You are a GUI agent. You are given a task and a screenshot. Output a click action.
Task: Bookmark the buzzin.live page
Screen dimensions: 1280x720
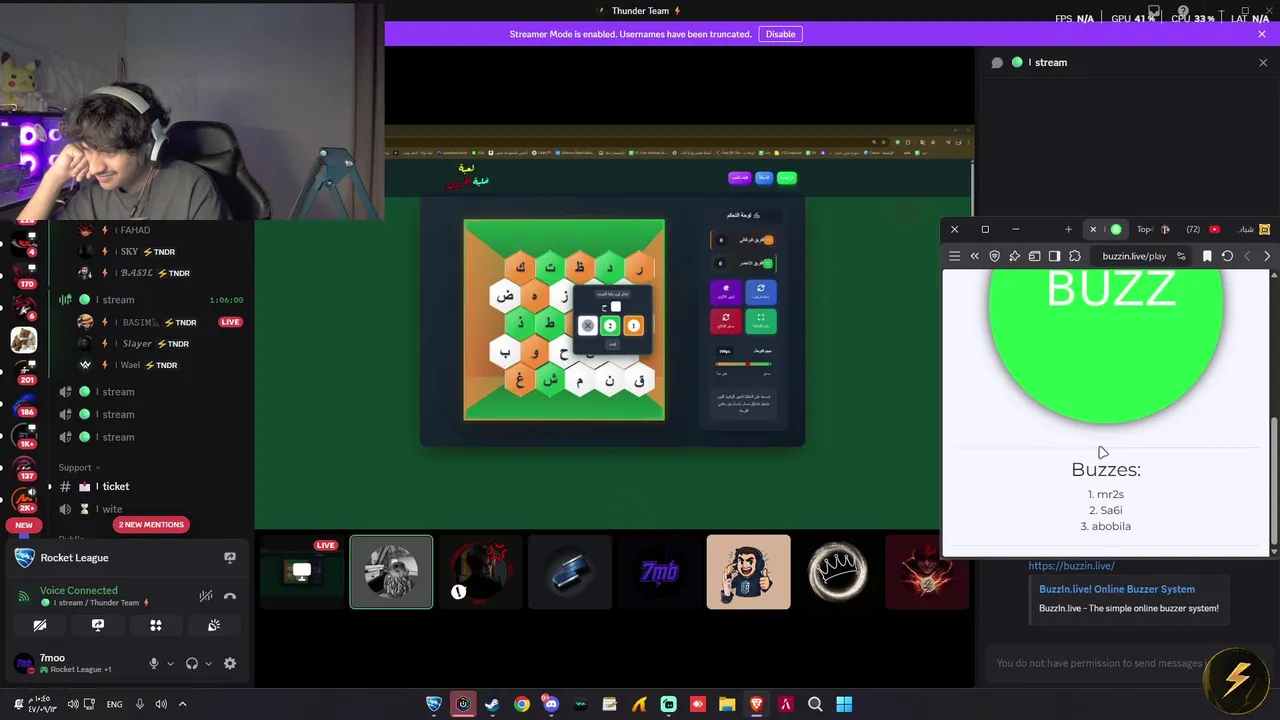[x=1207, y=256]
